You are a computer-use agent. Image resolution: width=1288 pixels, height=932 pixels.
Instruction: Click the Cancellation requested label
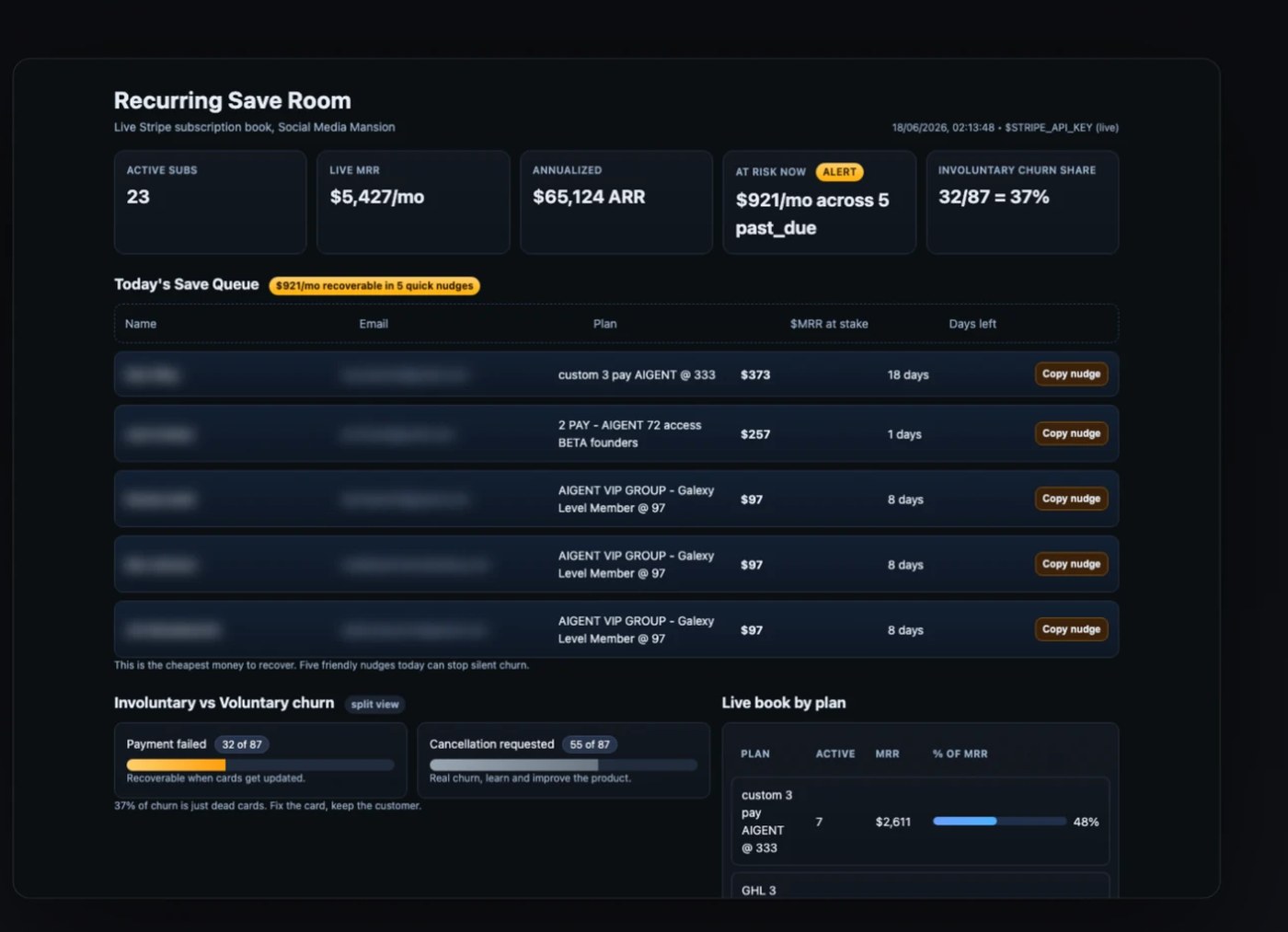click(x=492, y=744)
